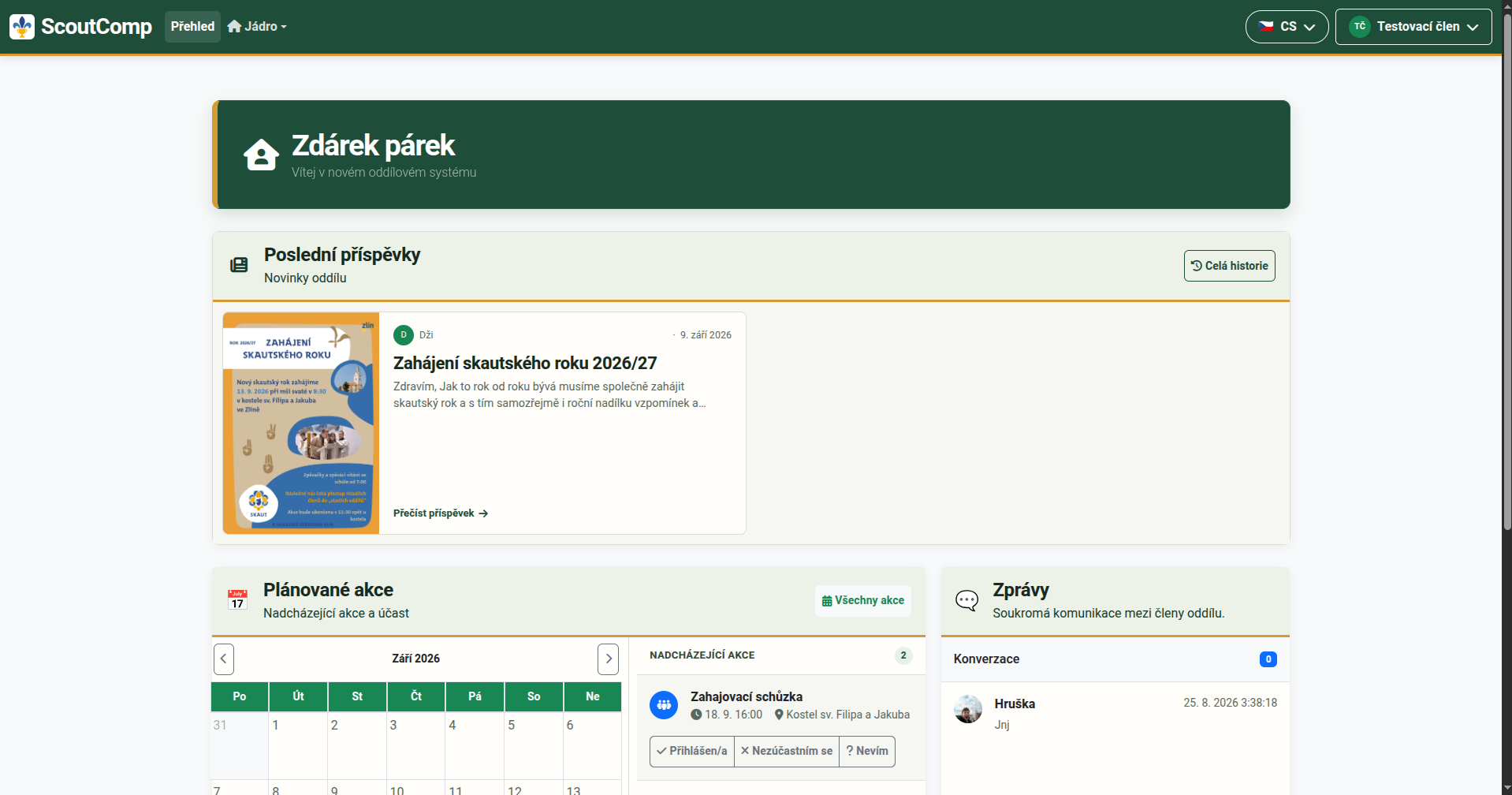Open the ScoutComp logo home link
The width and height of the screenshot is (1512, 795).
[x=80, y=27]
